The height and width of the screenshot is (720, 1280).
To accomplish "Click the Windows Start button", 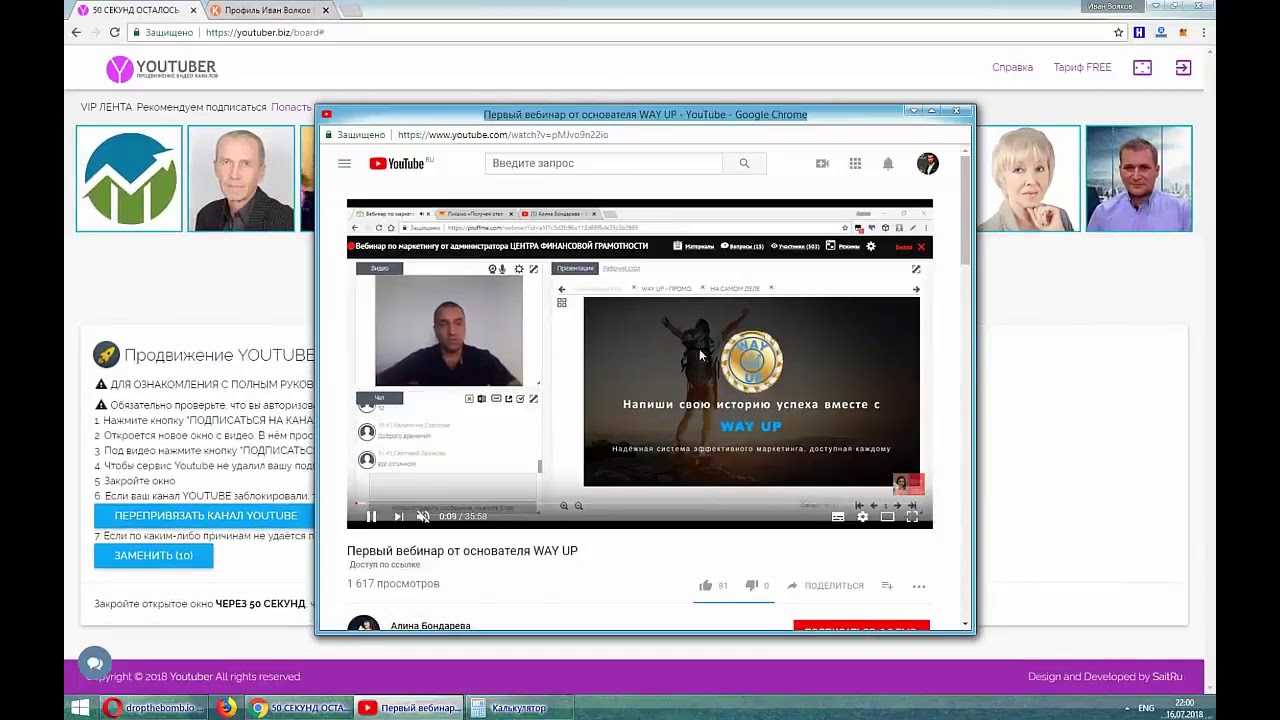I will [80, 708].
